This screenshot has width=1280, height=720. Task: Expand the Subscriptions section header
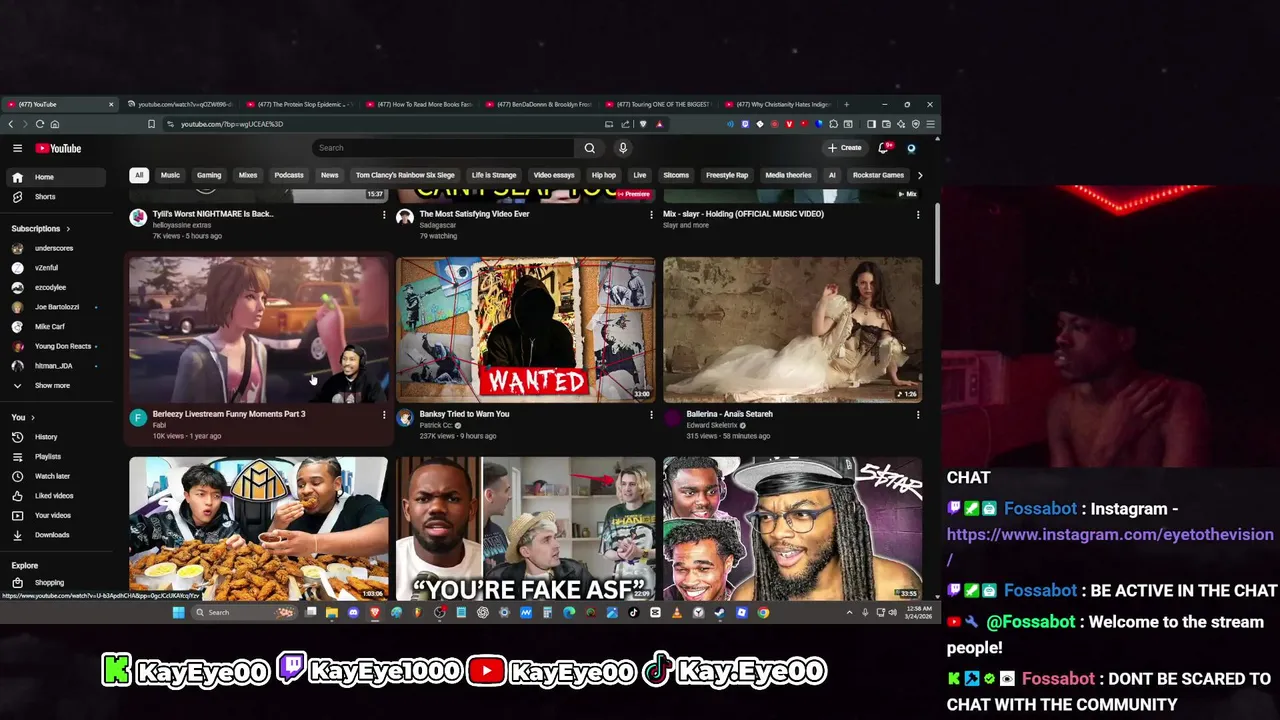[x=41, y=229]
